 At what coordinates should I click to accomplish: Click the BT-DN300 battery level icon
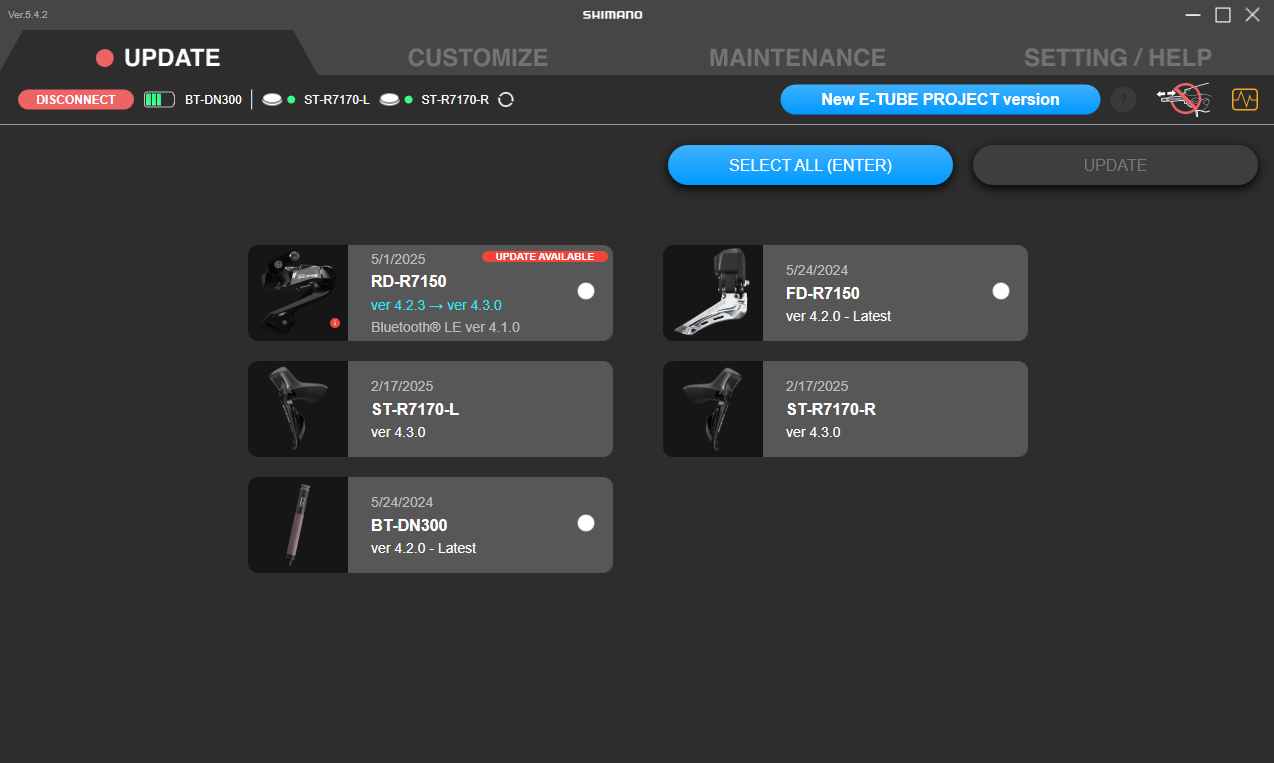tap(159, 100)
